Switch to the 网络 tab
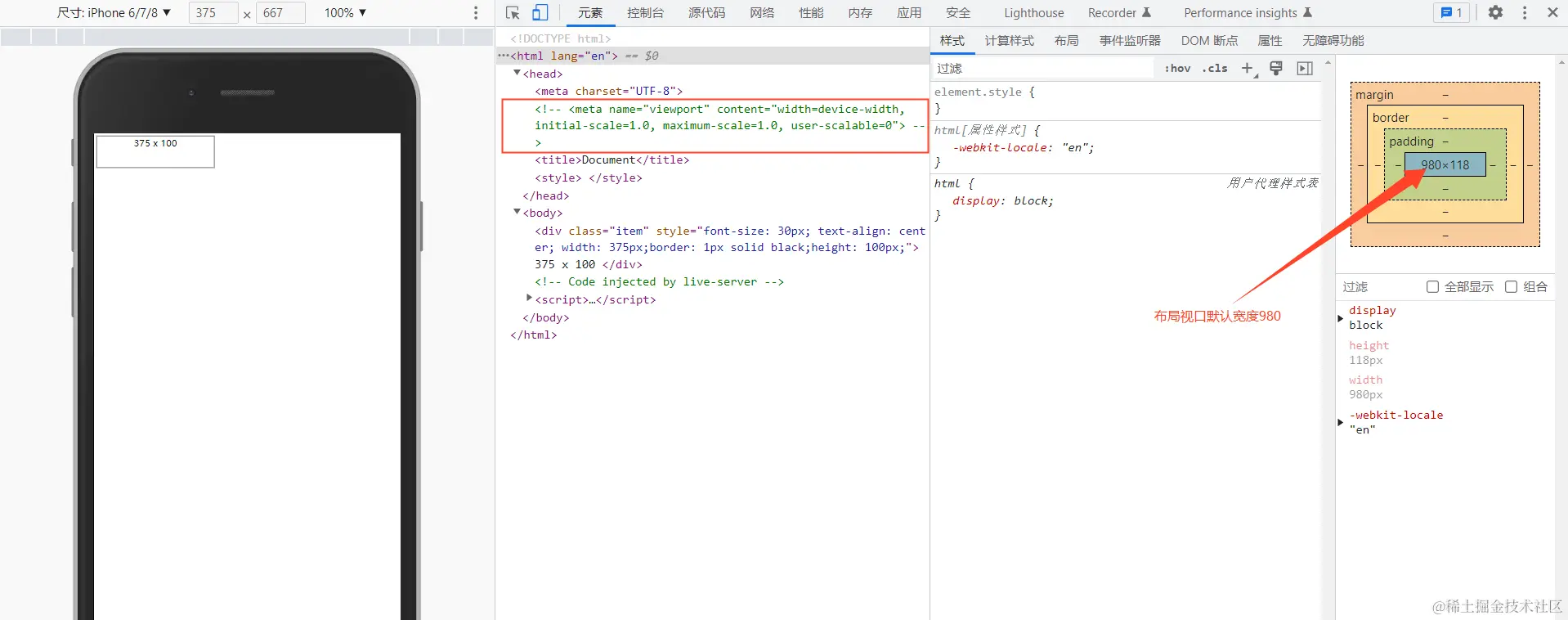Screen dimensions: 1568x620 (762, 13)
